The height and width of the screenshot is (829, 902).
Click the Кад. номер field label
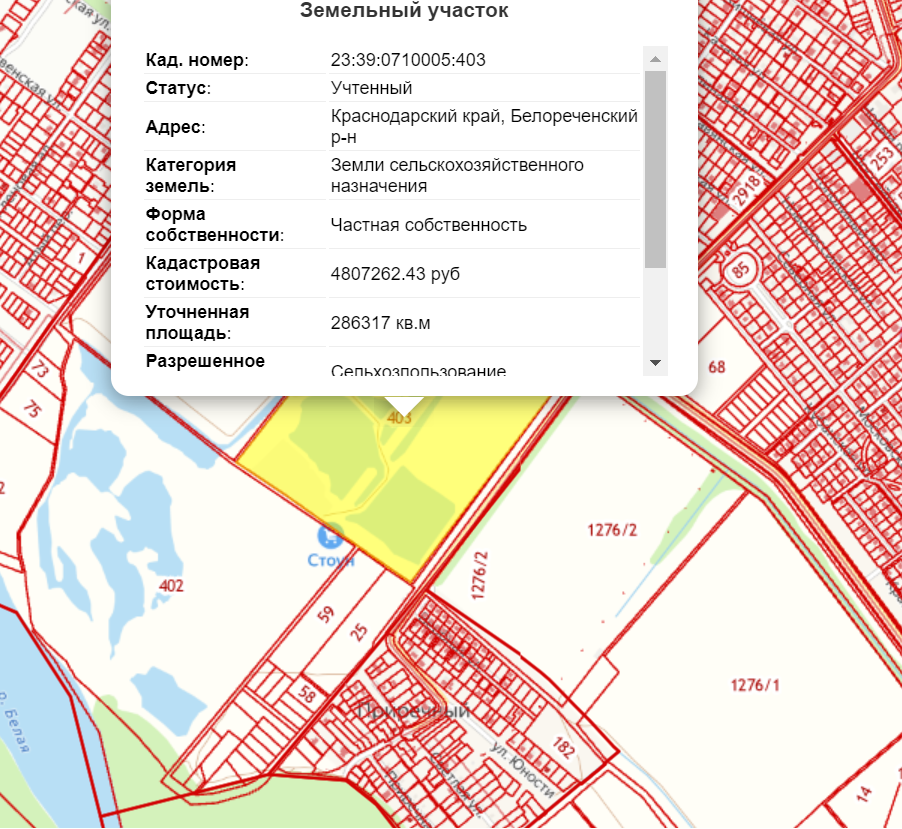tap(197, 60)
